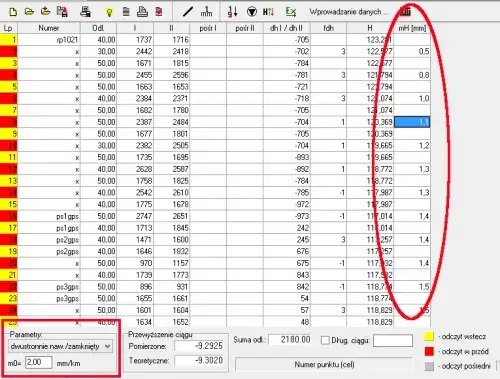Viewport: 500px width, 379px height.
Task: Open a file with the yellow folder icon
Action: click(x=29, y=12)
